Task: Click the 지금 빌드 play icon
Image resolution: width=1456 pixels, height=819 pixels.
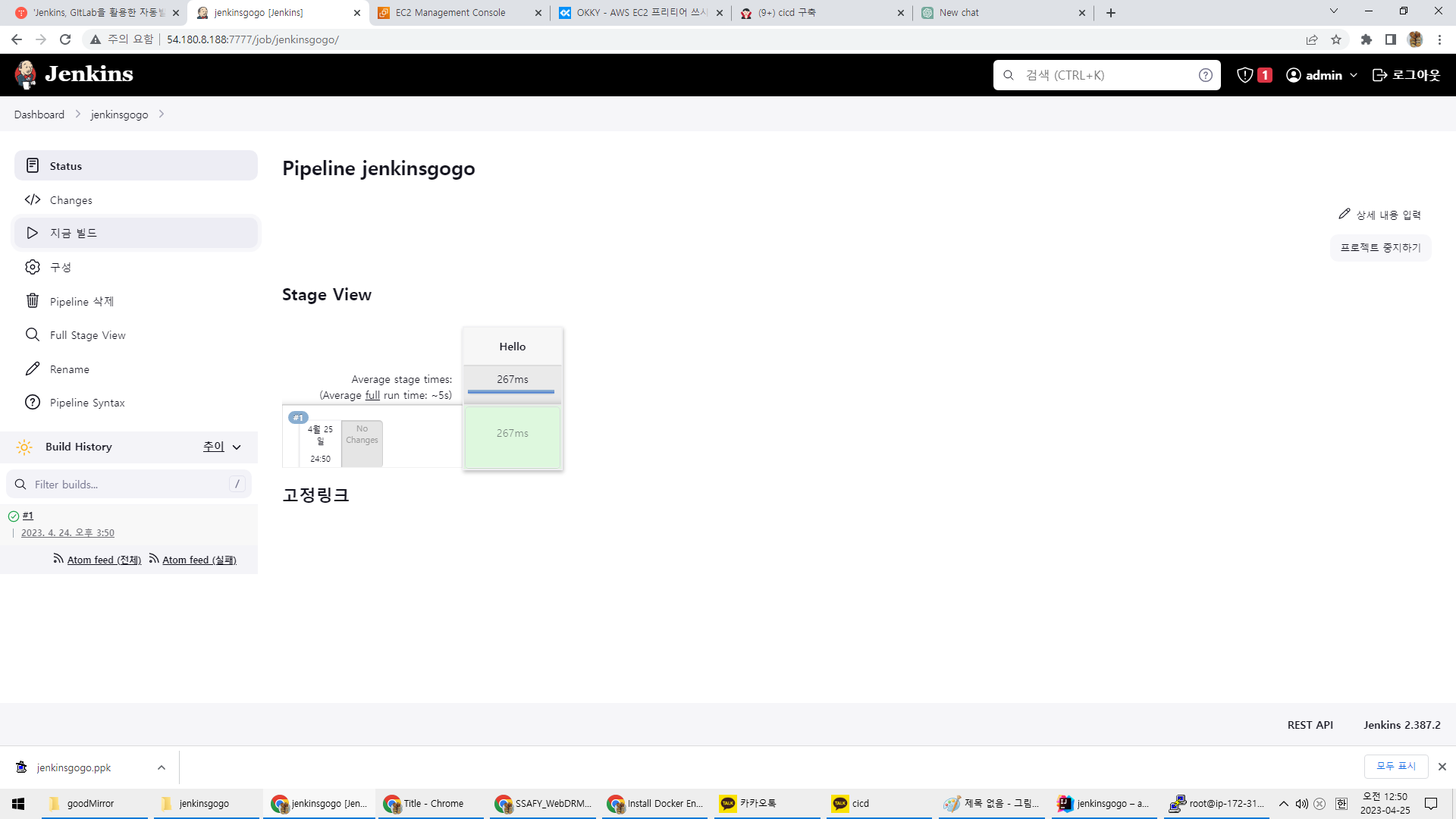Action: tap(33, 233)
